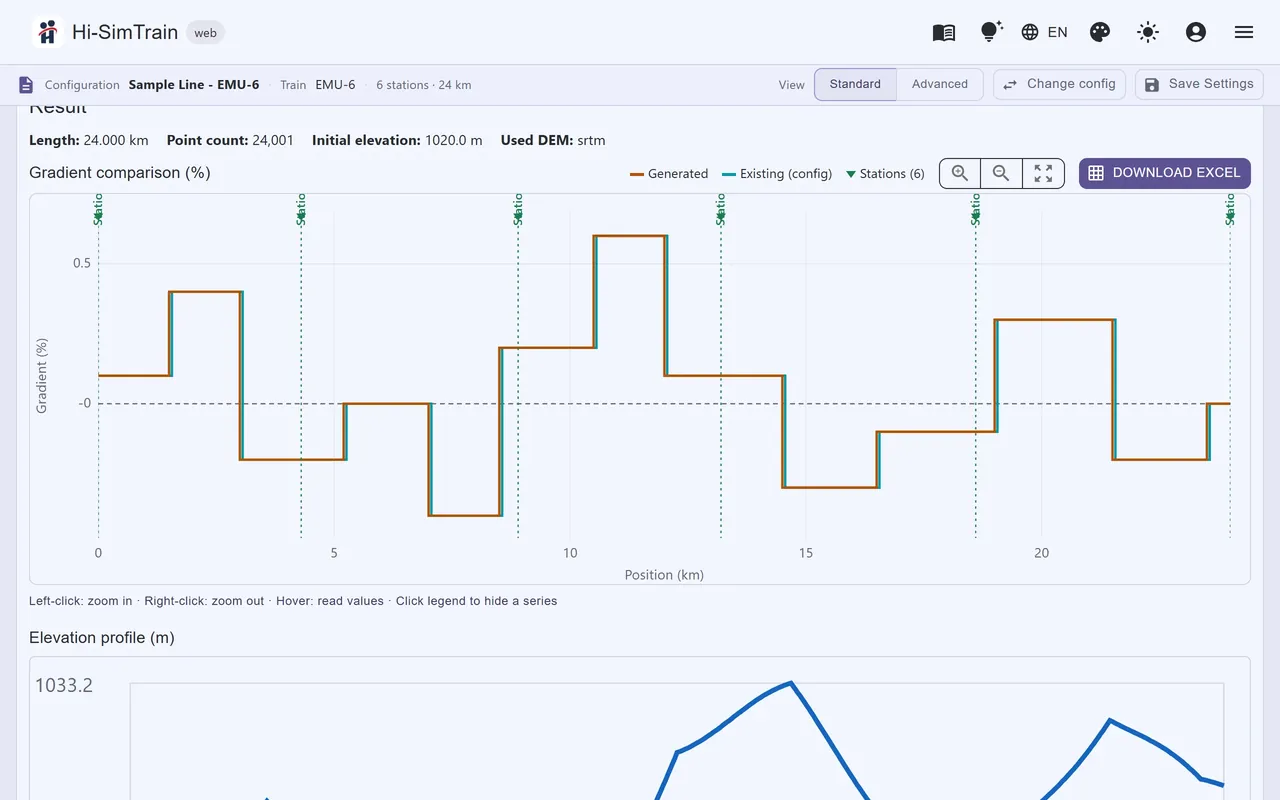The width and height of the screenshot is (1280, 800).
Task: Open the user account icon
Action: tap(1196, 32)
